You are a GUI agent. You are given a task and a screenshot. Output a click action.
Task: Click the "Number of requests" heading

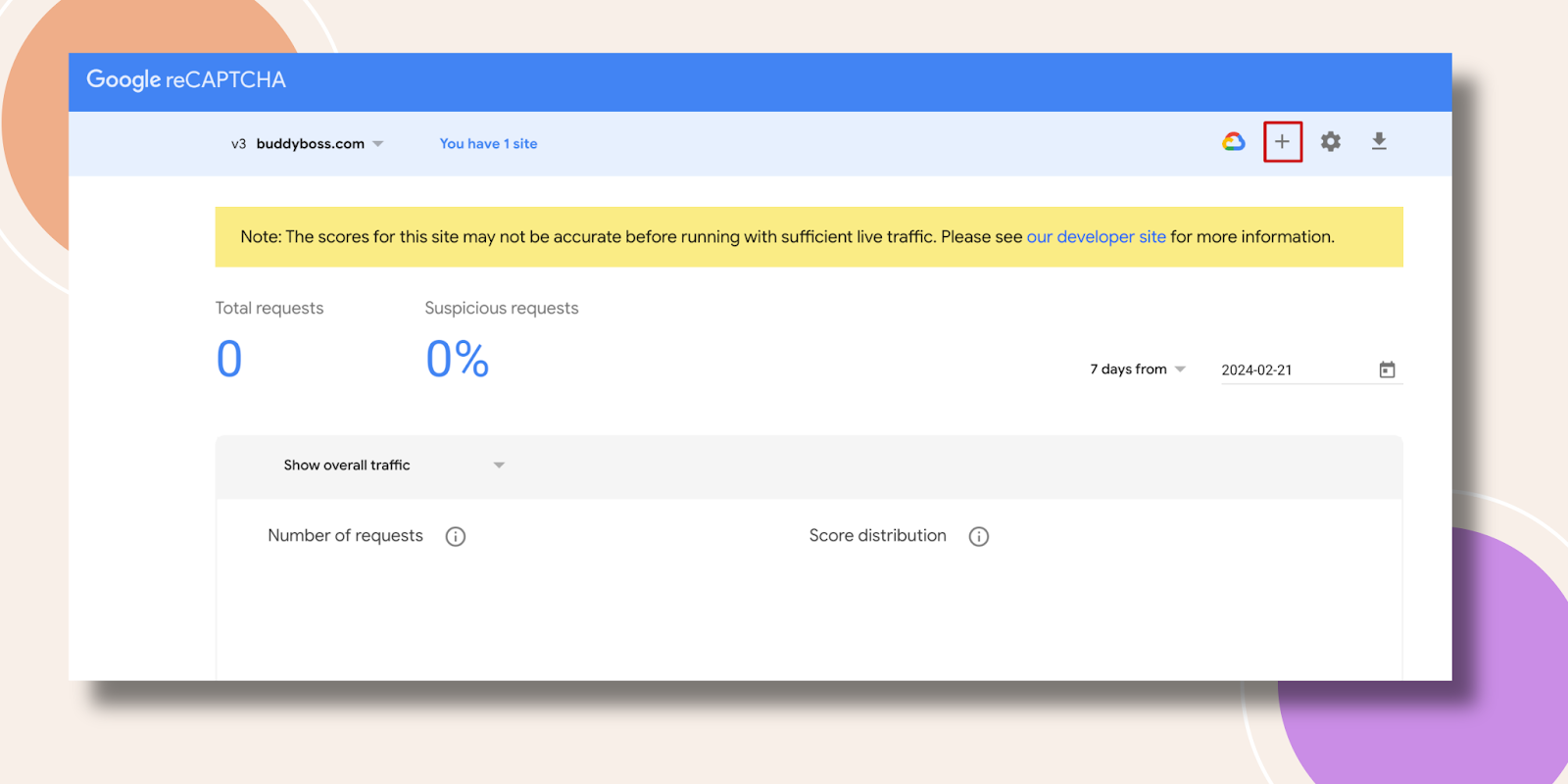(x=345, y=536)
